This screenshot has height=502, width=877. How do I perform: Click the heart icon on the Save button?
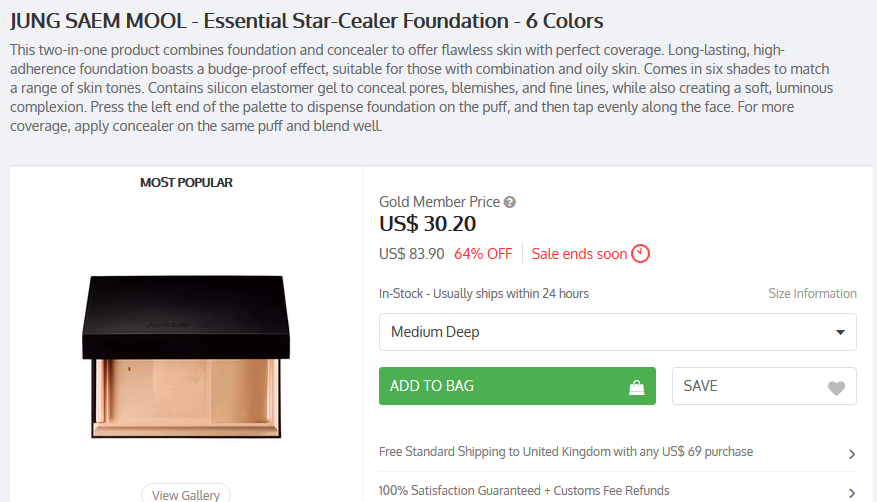(x=836, y=388)
